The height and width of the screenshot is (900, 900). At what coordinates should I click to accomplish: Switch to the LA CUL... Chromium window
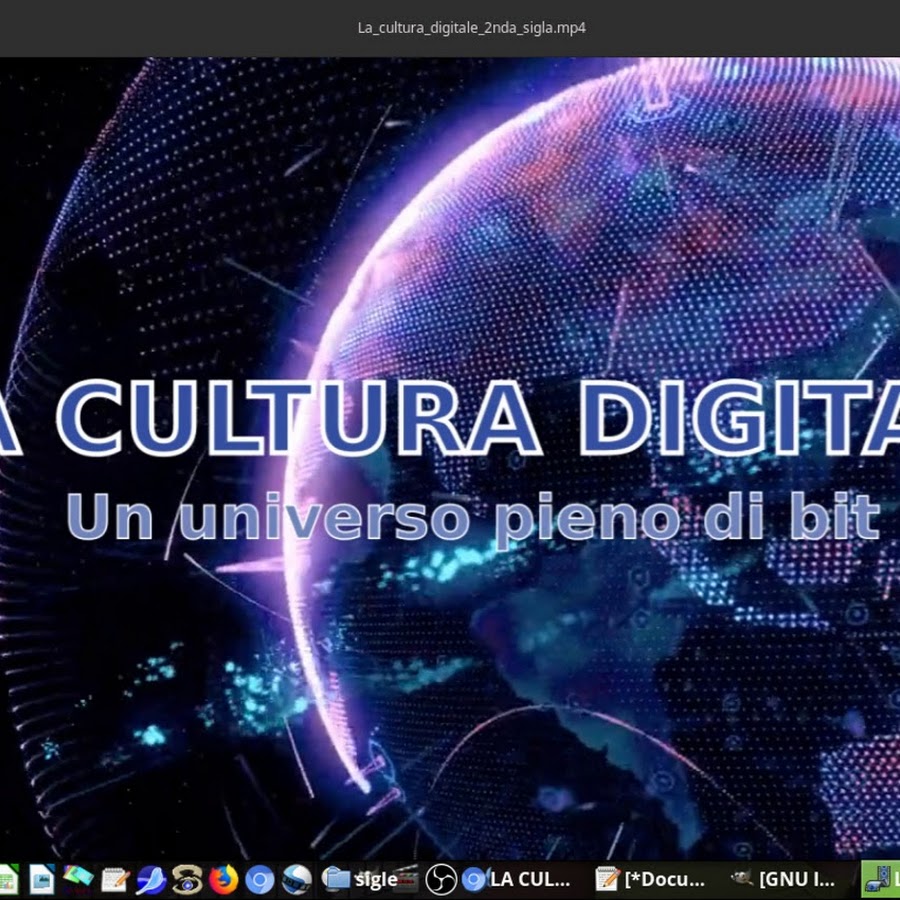pos(518,880)
